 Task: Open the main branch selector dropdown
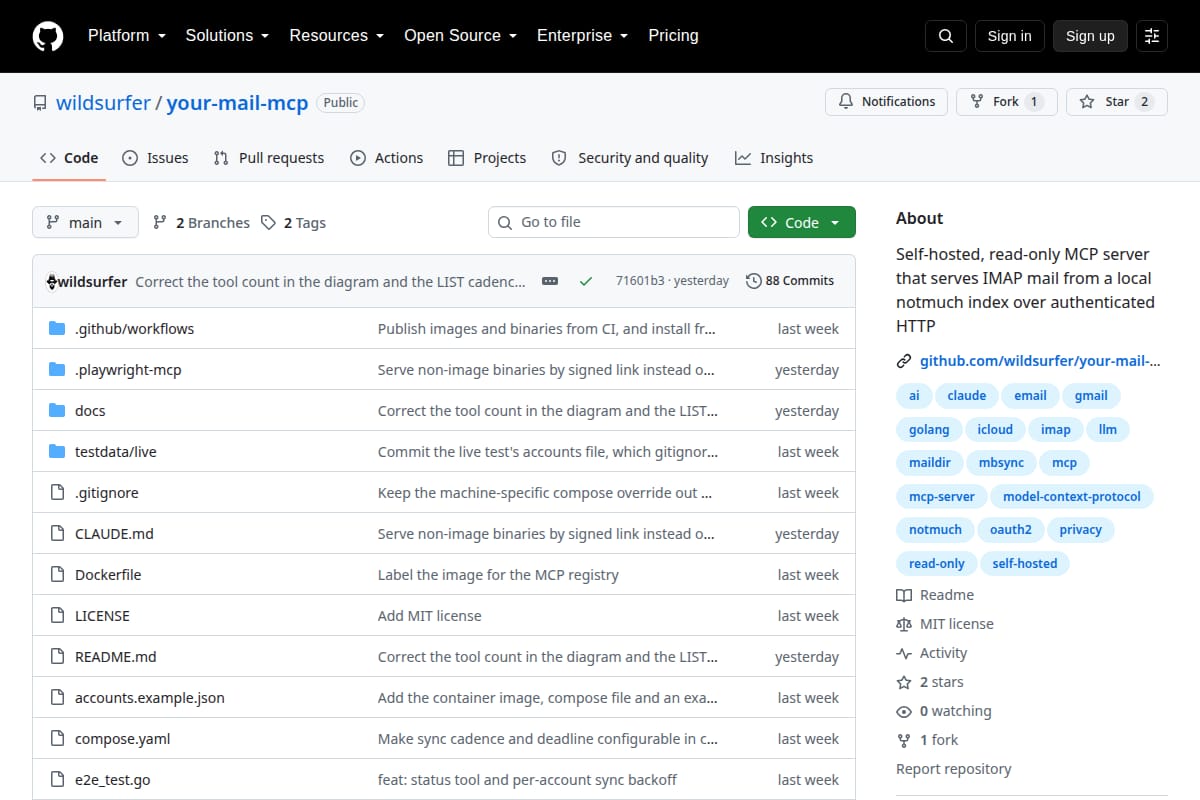[85, 222]
